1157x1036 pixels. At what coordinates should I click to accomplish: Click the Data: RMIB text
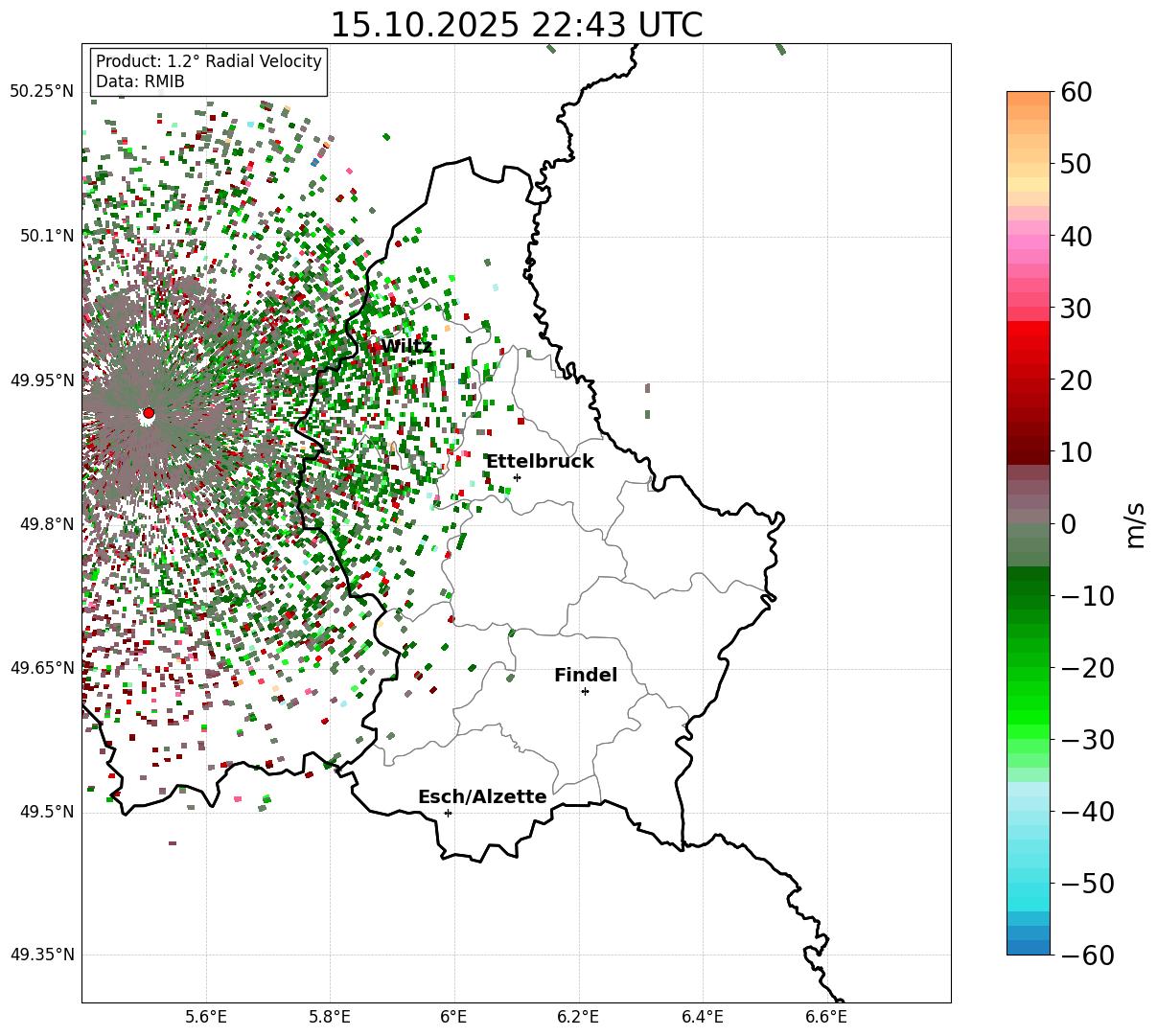[x=140, y=82]
